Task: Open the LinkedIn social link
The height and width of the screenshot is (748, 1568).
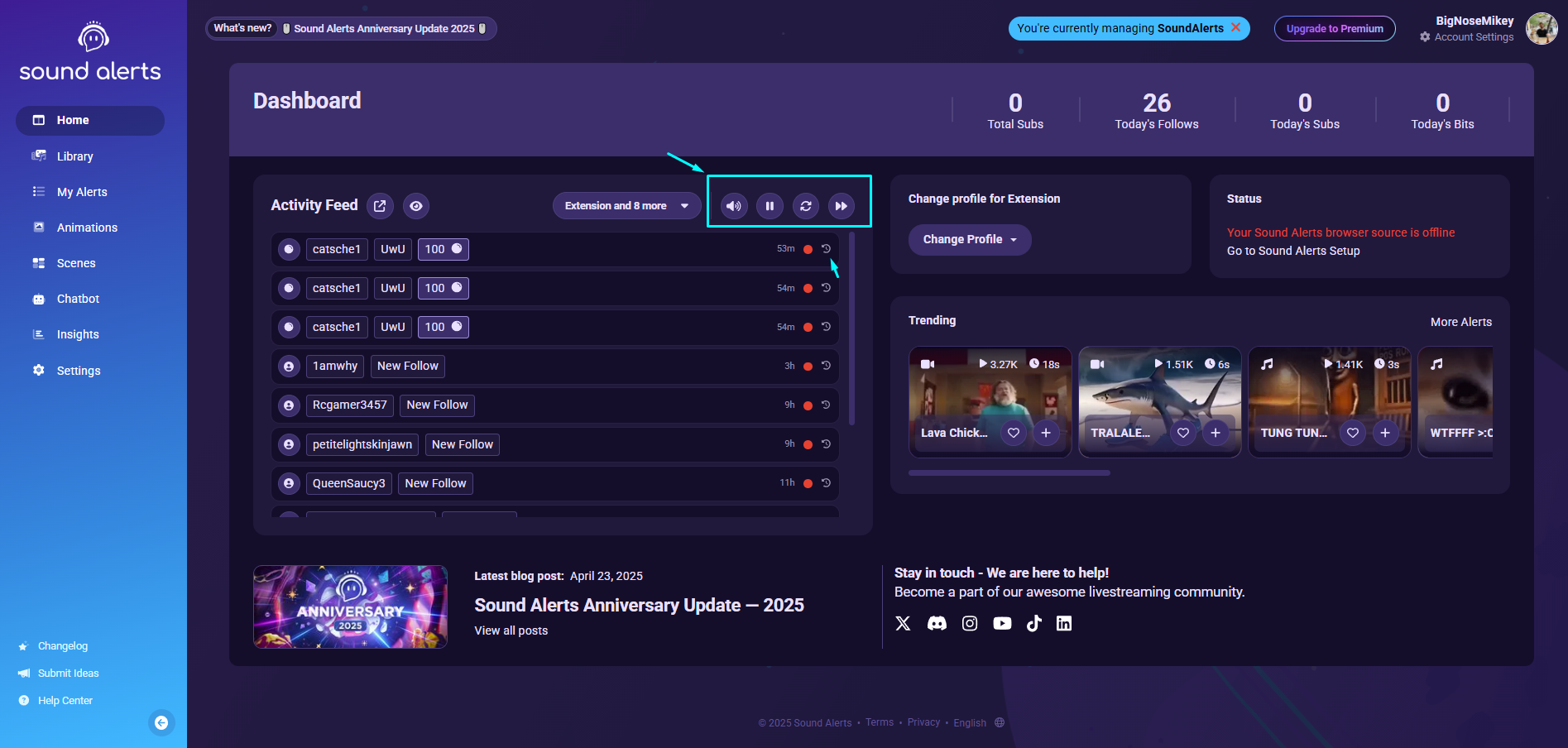Action: [1064, 624]
